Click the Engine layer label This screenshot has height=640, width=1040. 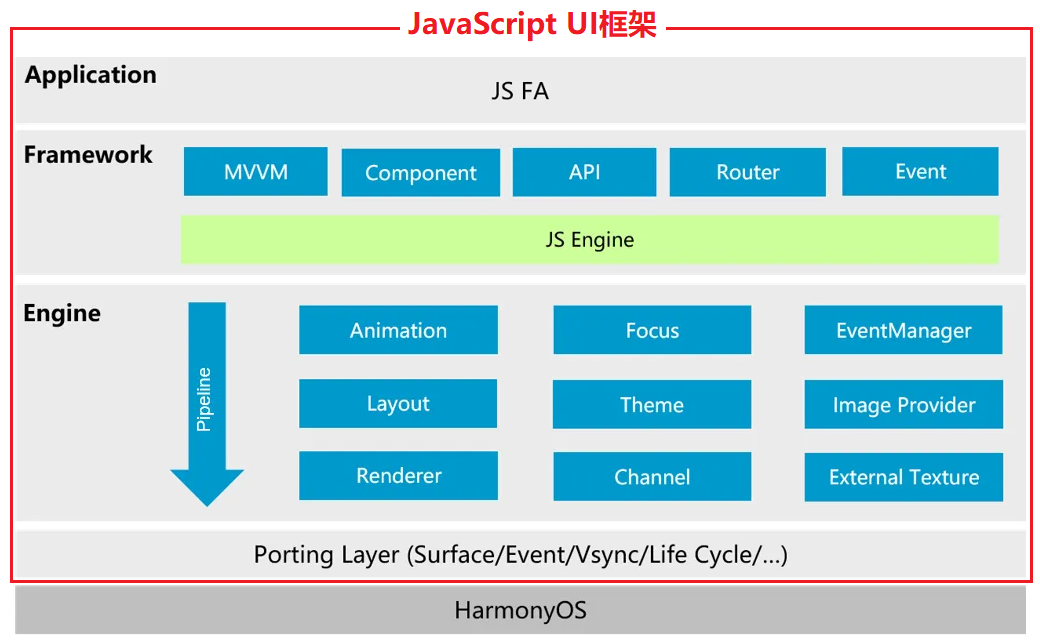pyautogui.click(x=62, y=313)
